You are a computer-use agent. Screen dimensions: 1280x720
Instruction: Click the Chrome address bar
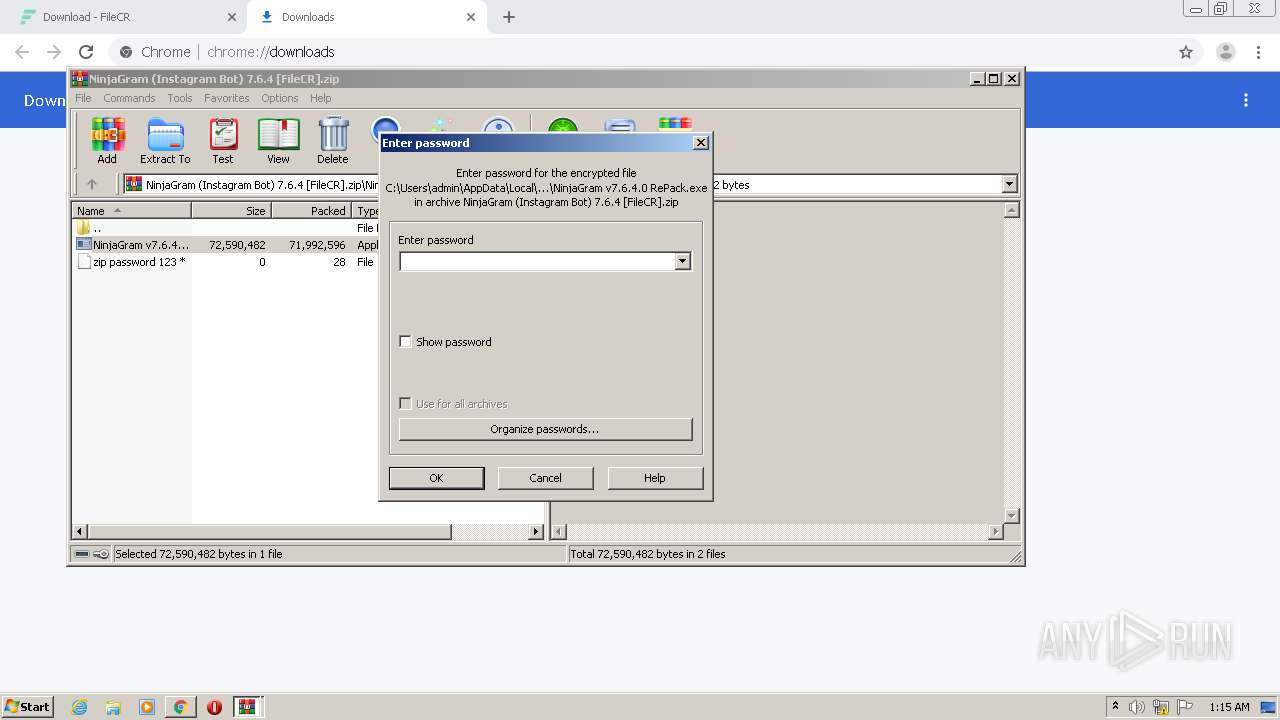point(640,52)
